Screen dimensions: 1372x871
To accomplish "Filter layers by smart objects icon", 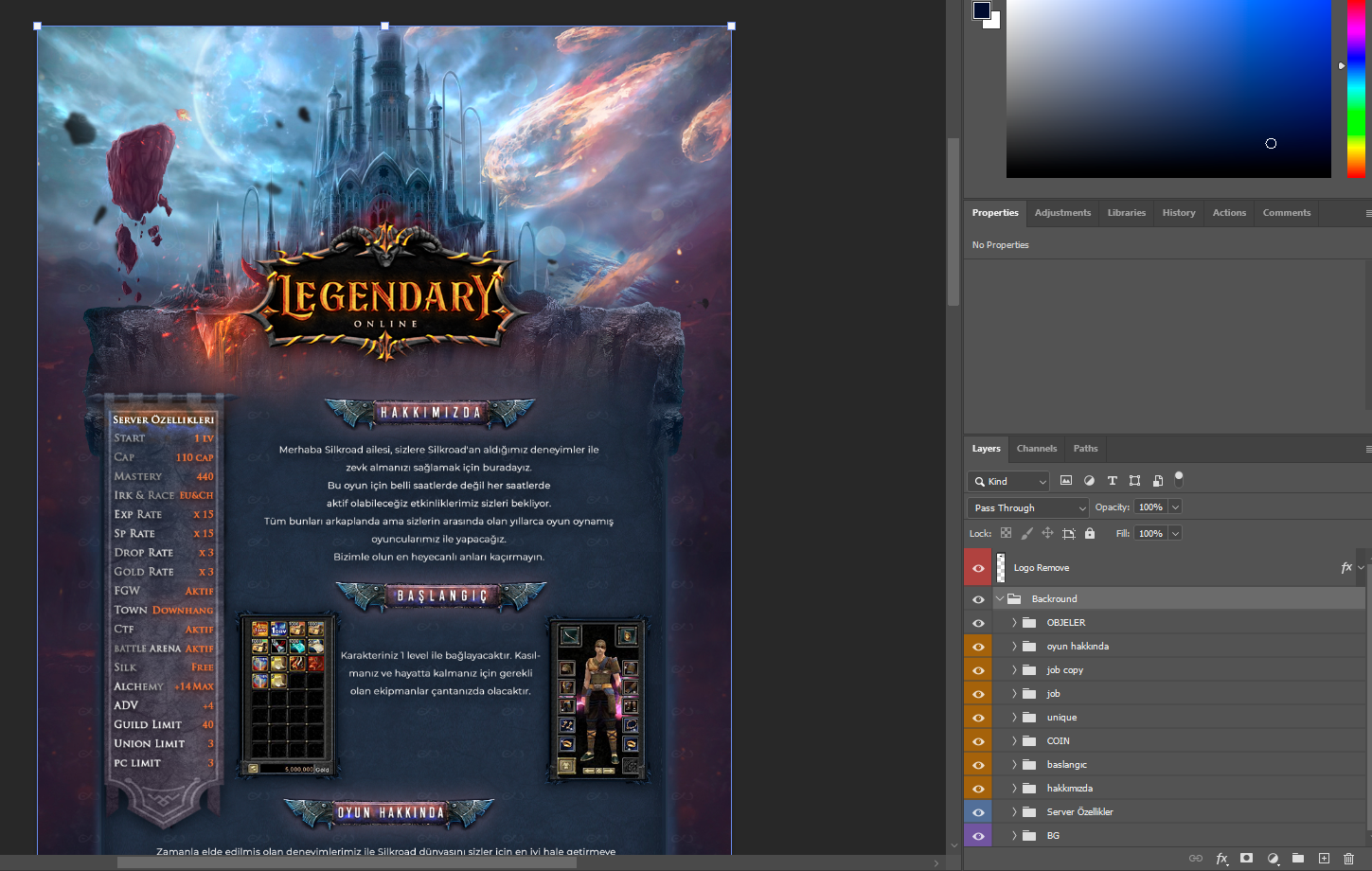I will point(1157,481).
